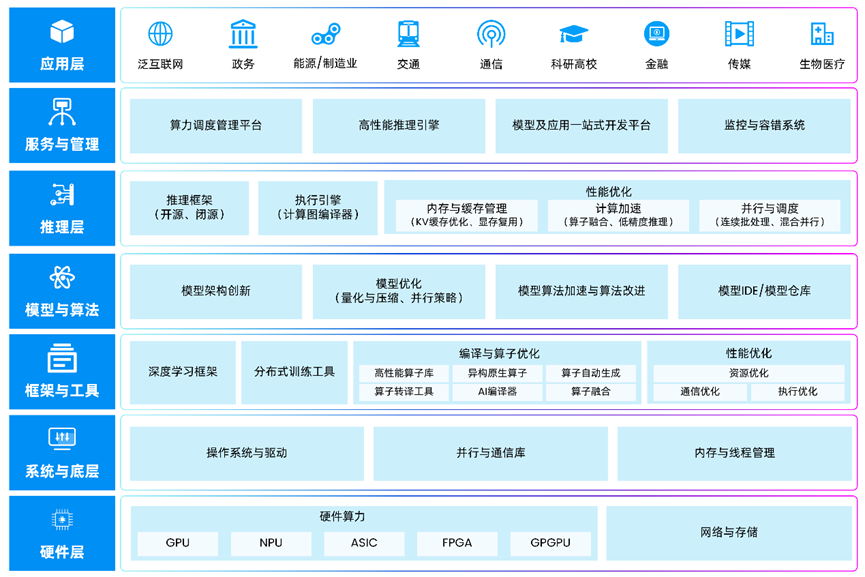Image resolution: width=865 pixels, height=577 pixels.
Task: Click the signal broadcast icon above 通信
Action: 491,34
